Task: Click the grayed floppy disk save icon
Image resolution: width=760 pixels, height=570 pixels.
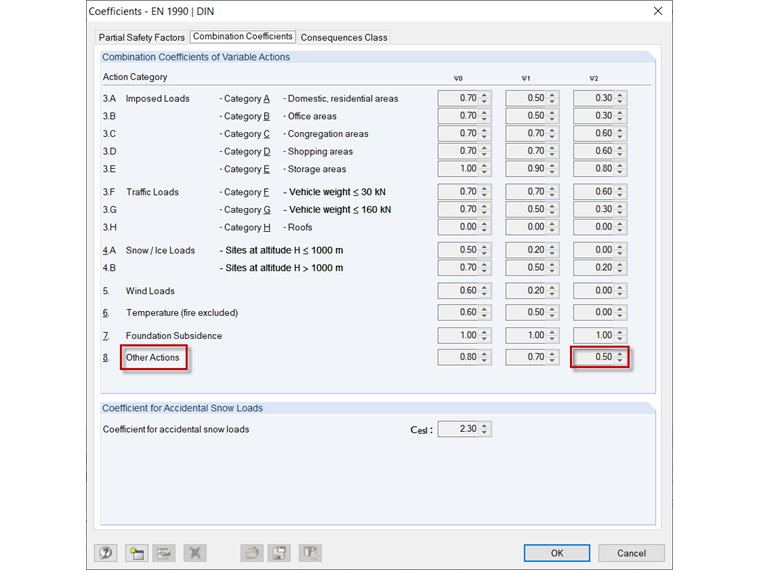Action: point(279,553)
